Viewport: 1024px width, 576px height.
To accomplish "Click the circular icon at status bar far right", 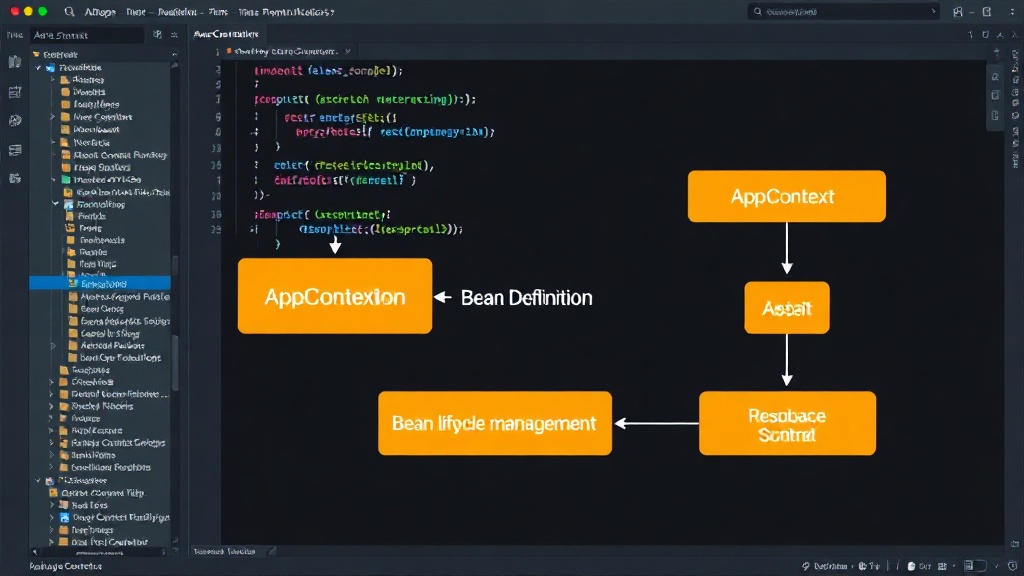I will coord(1012,566).
